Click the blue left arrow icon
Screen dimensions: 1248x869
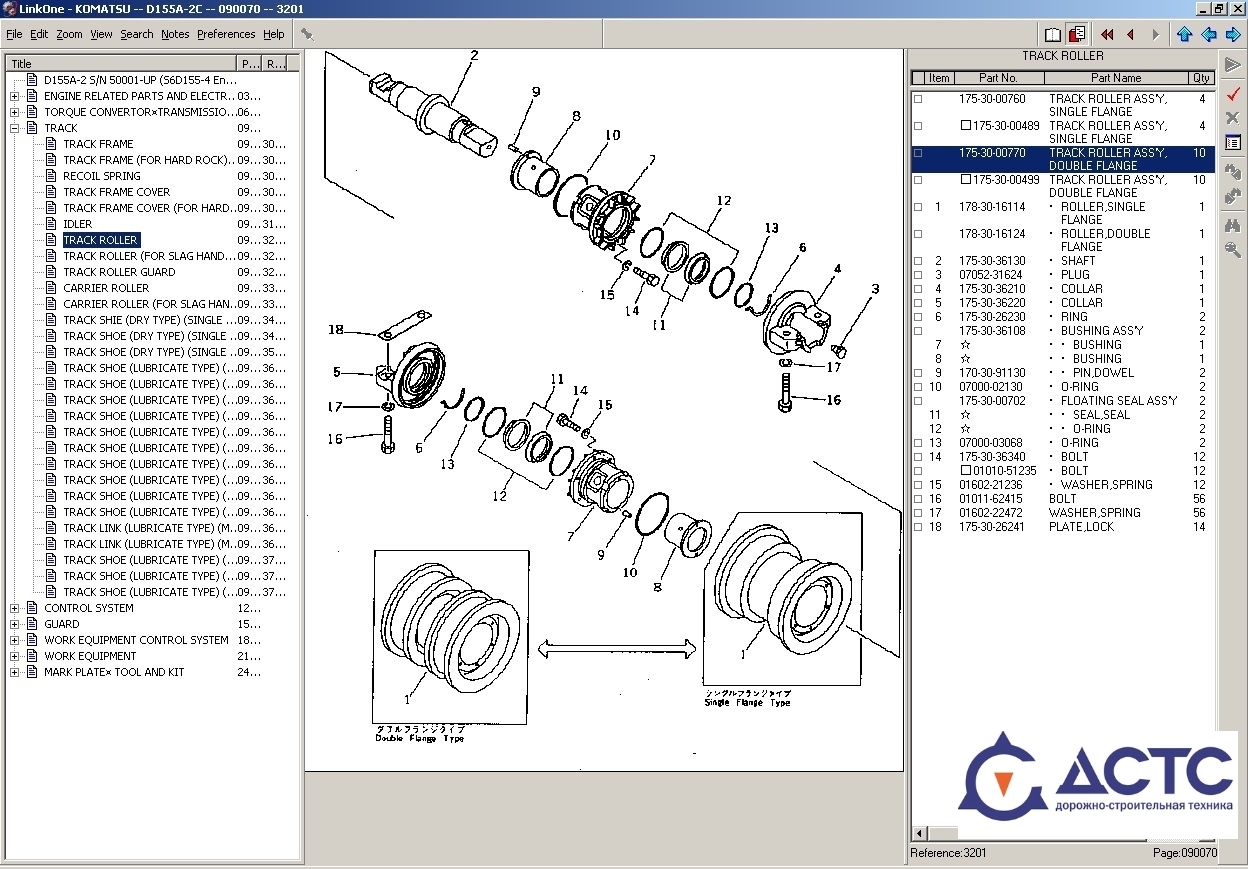point(1209,34)
